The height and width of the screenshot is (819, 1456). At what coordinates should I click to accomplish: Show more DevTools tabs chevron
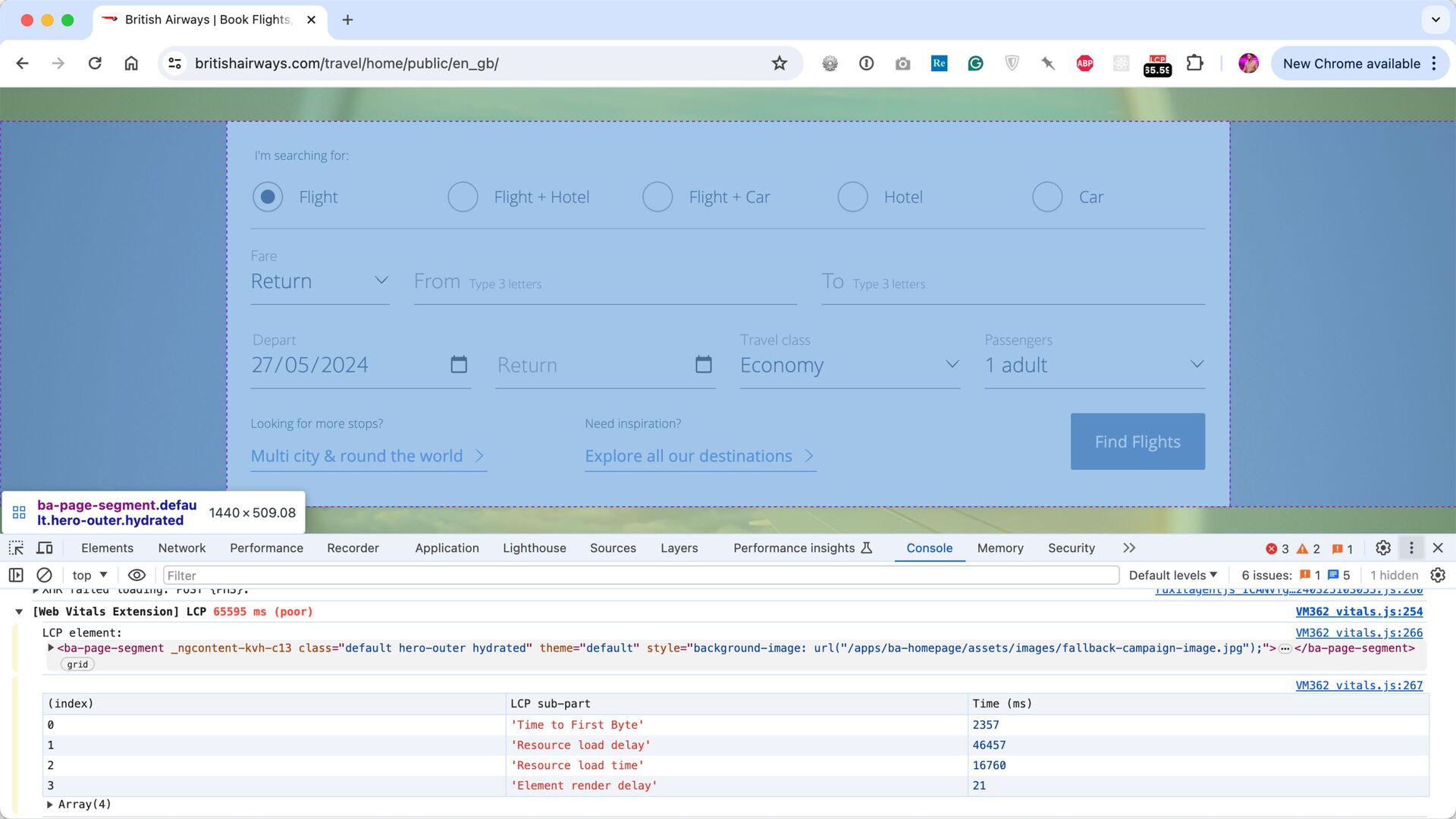(1129, 548)
